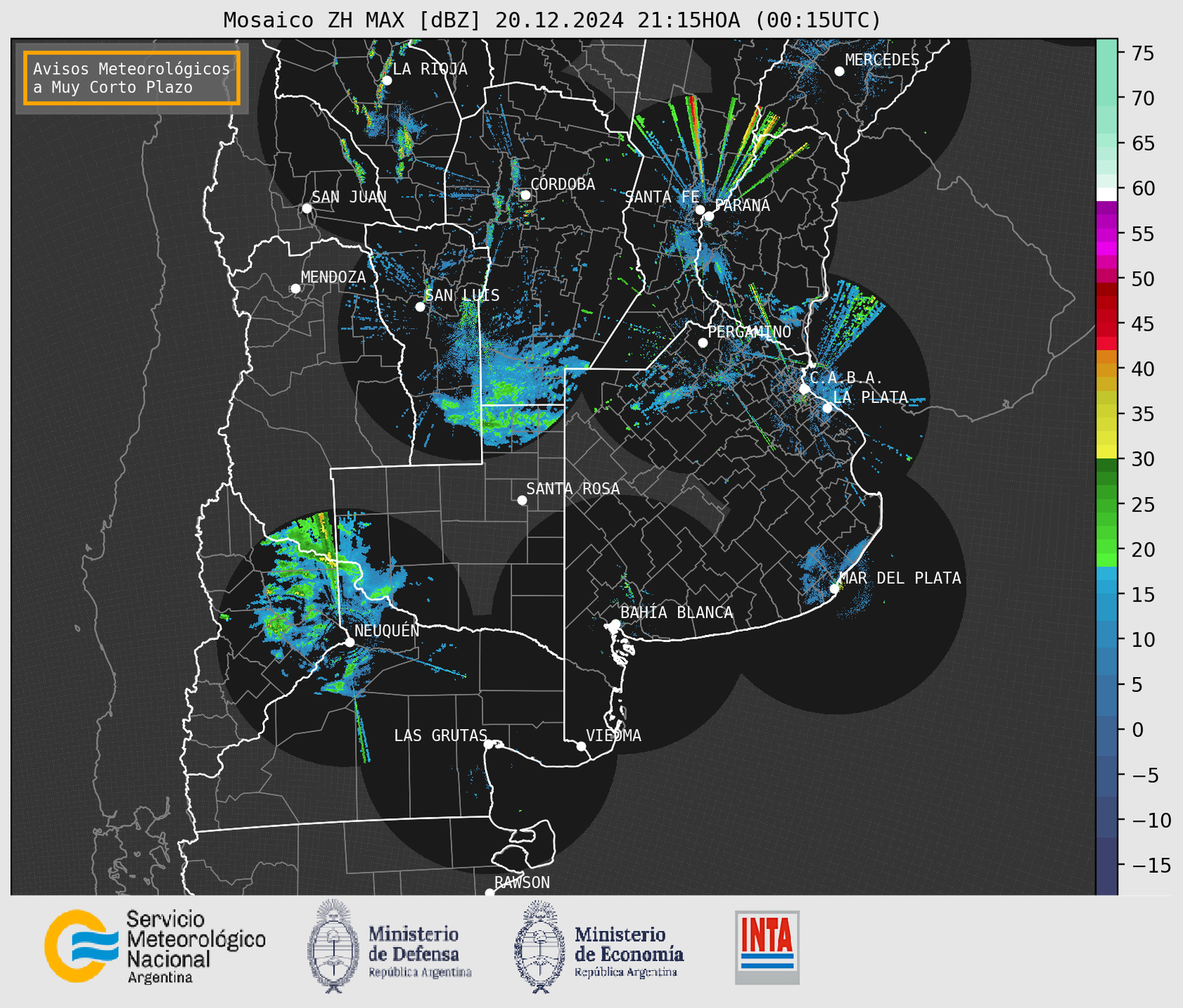Click the 75 value on the color scale
The image size is (1183, 1008).
coord(1142,53)
